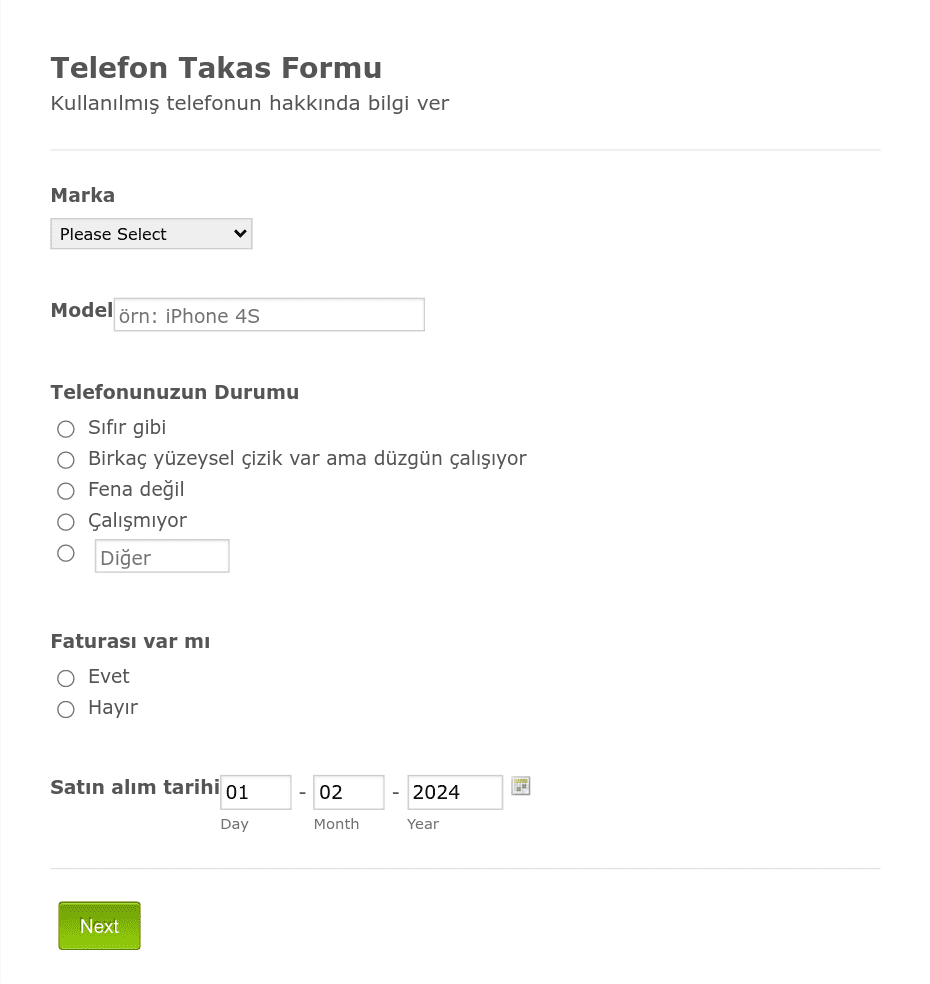Click the Day field of purchase date
The height and width of the screenshot is (984, 930).
click(255, 792)
